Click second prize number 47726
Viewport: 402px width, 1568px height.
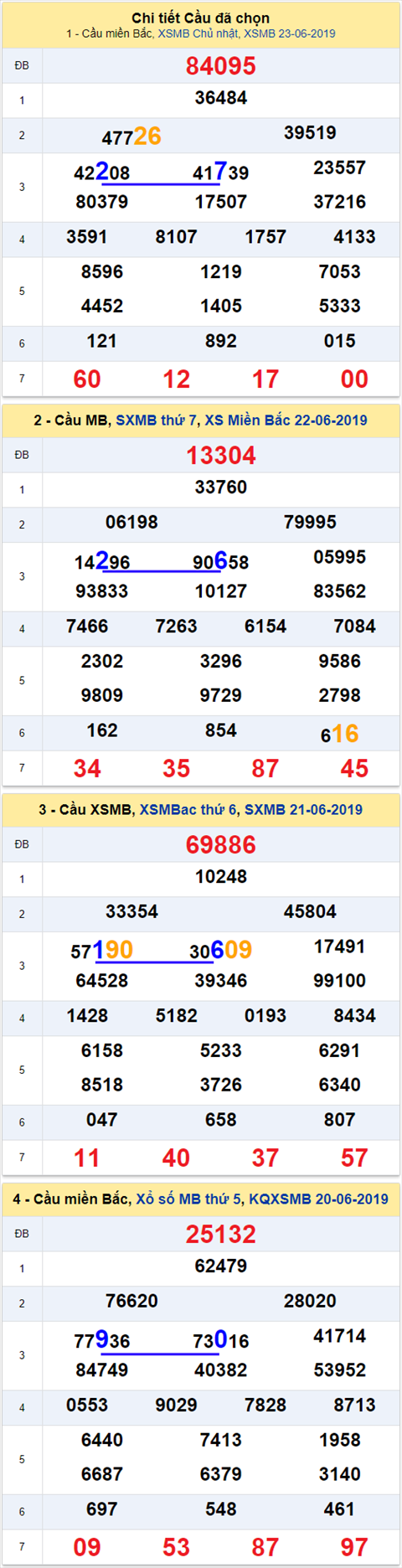coord(131,137)
